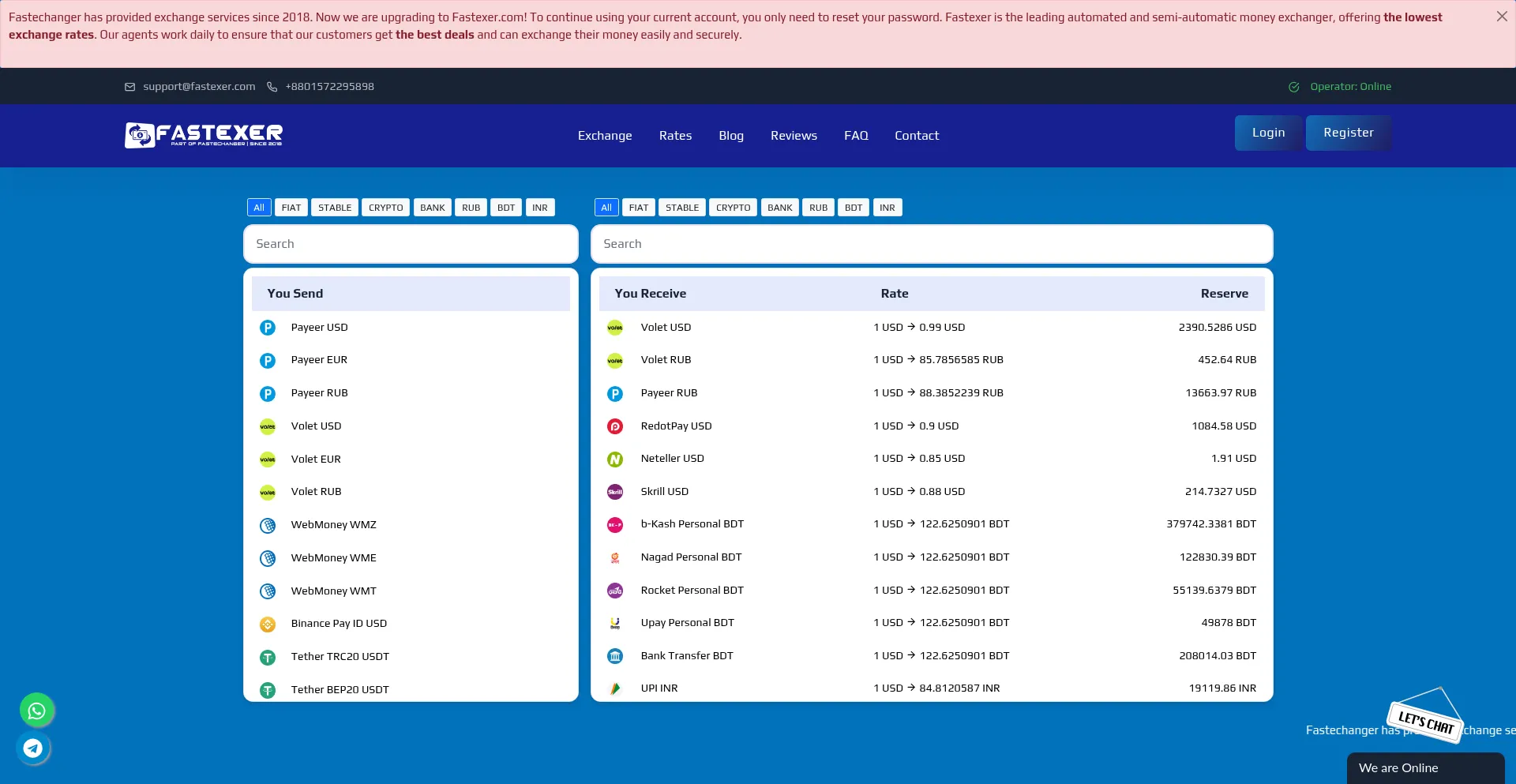This screenshot has width=1516, height=784.
Task: Select BANK filter for You Send
Action: pyautogui.click(x=433, y=208)
